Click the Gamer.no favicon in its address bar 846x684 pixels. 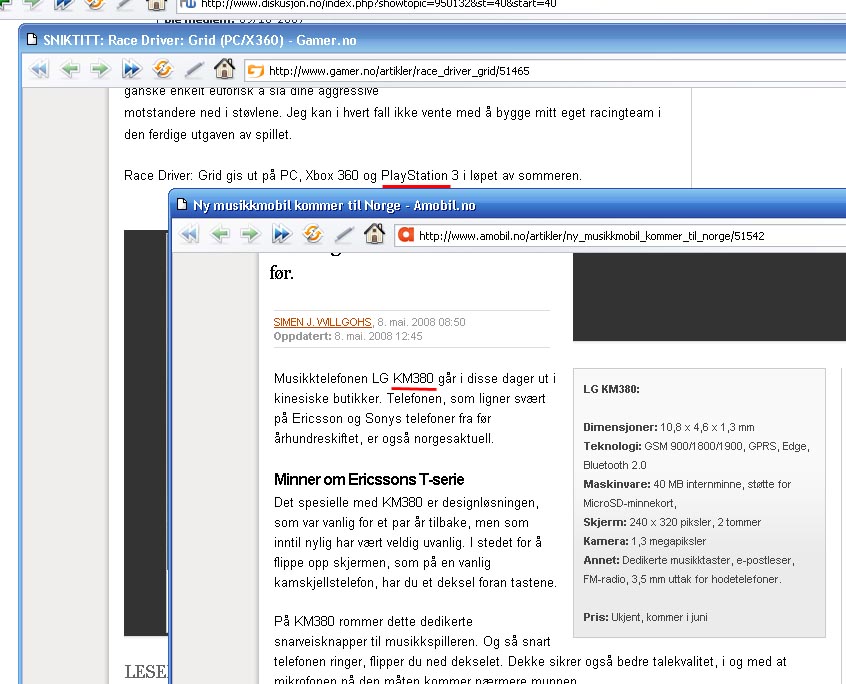pos(256,71)
